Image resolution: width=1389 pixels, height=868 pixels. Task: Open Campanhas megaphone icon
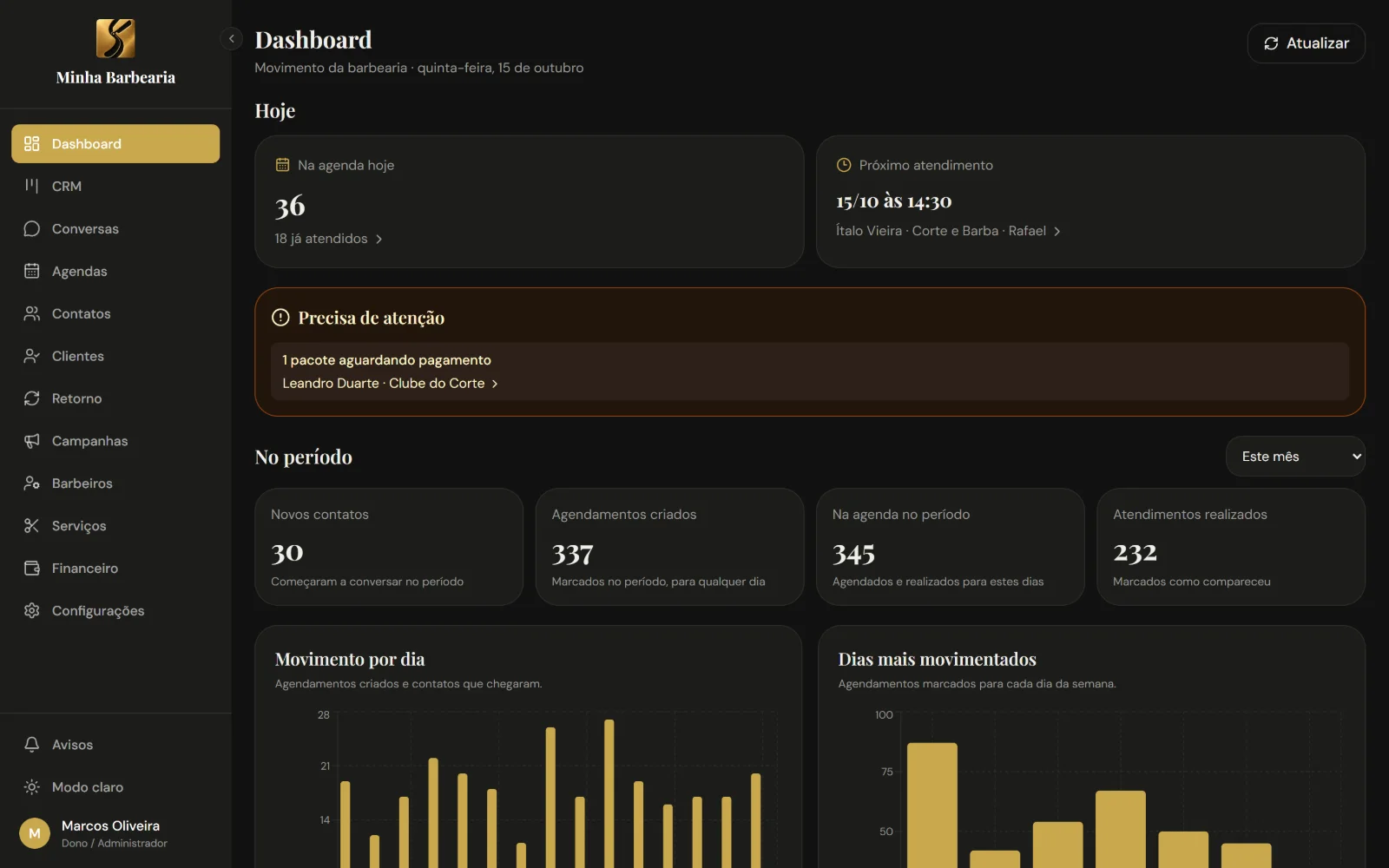(x=32, y=441)
